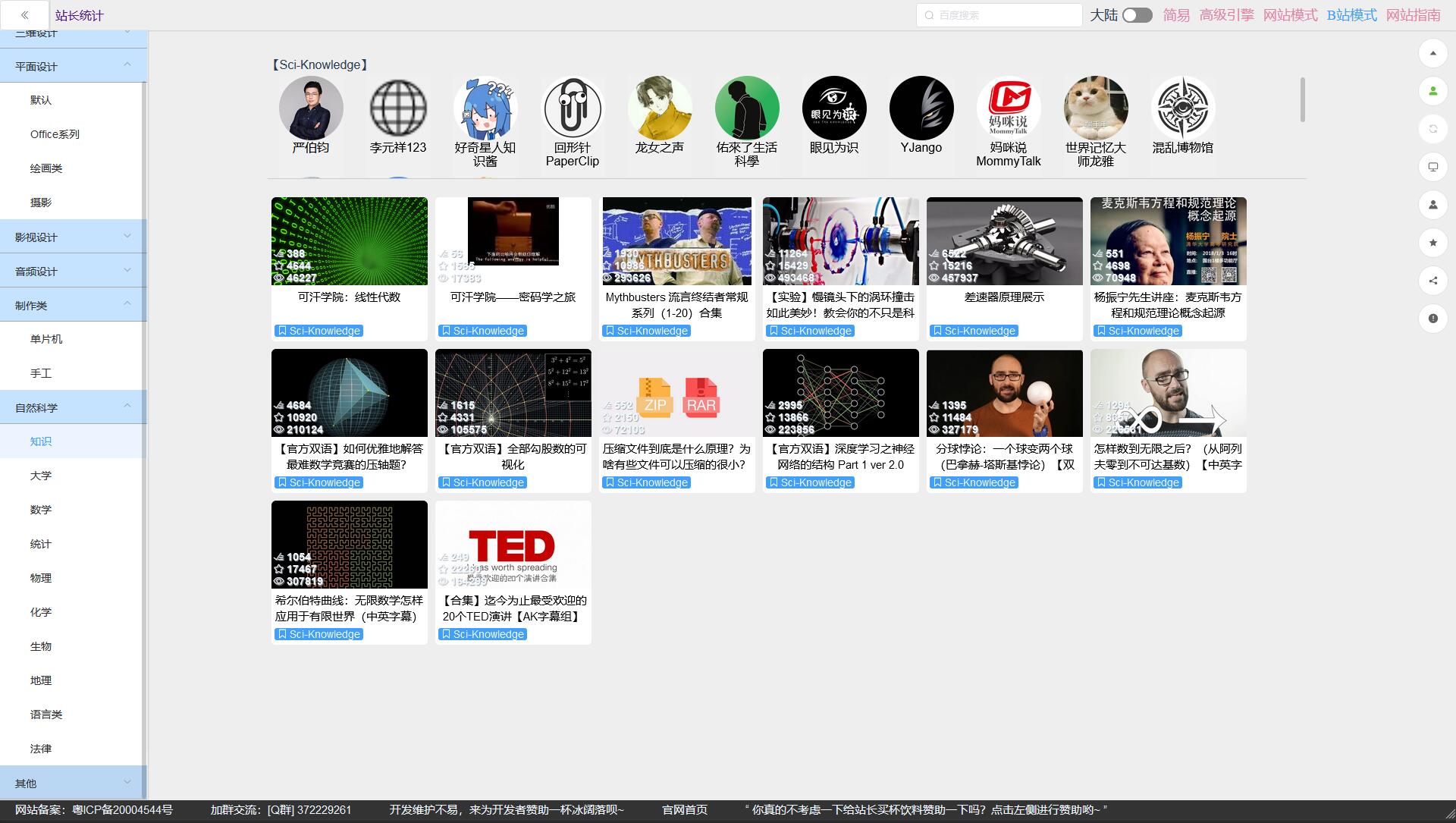The width and height of the screenshot is (1456, 823).
Task: Open 差速器原理展示 video thumbnail
Action: 1004,241
